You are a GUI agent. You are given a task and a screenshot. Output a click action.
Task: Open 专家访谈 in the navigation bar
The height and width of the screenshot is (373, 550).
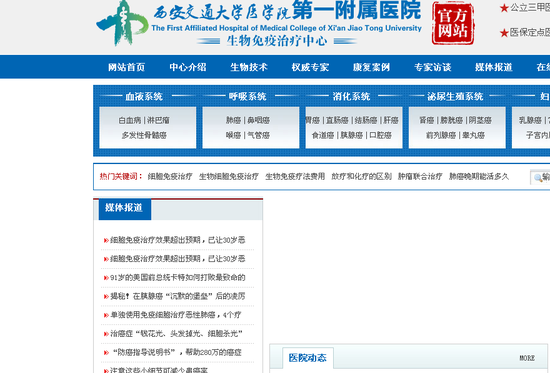(432, 67)
